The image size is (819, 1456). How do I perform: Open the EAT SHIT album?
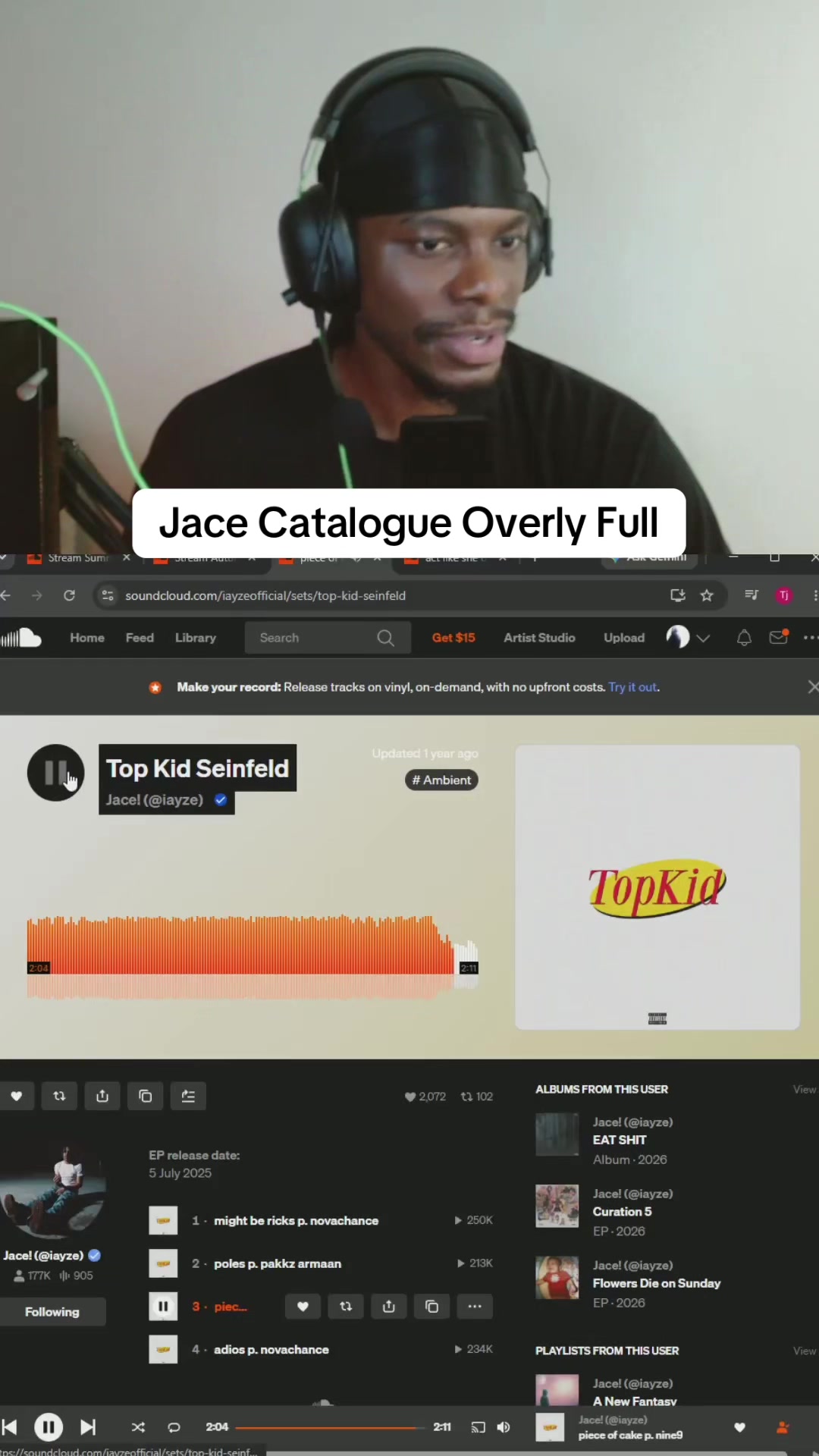click(620, 1140)
